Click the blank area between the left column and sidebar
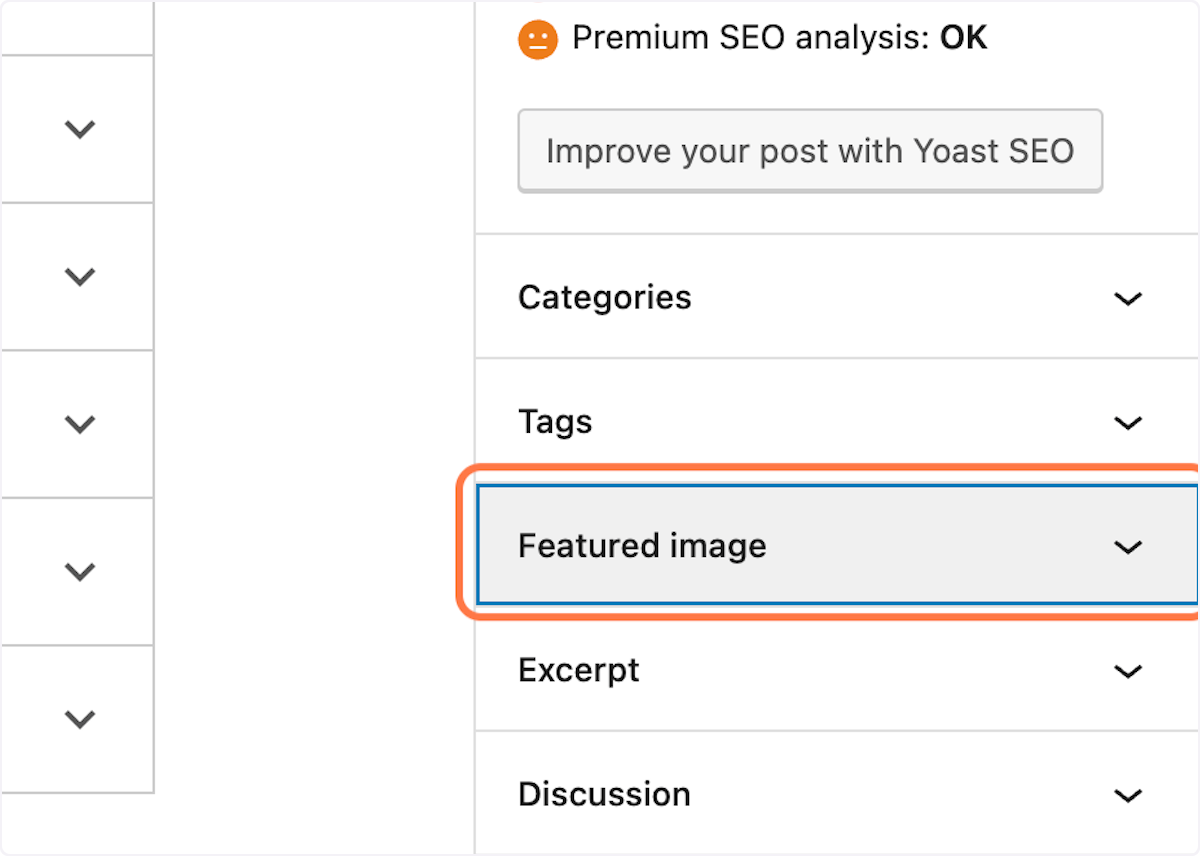 click(x=314, y=428)
